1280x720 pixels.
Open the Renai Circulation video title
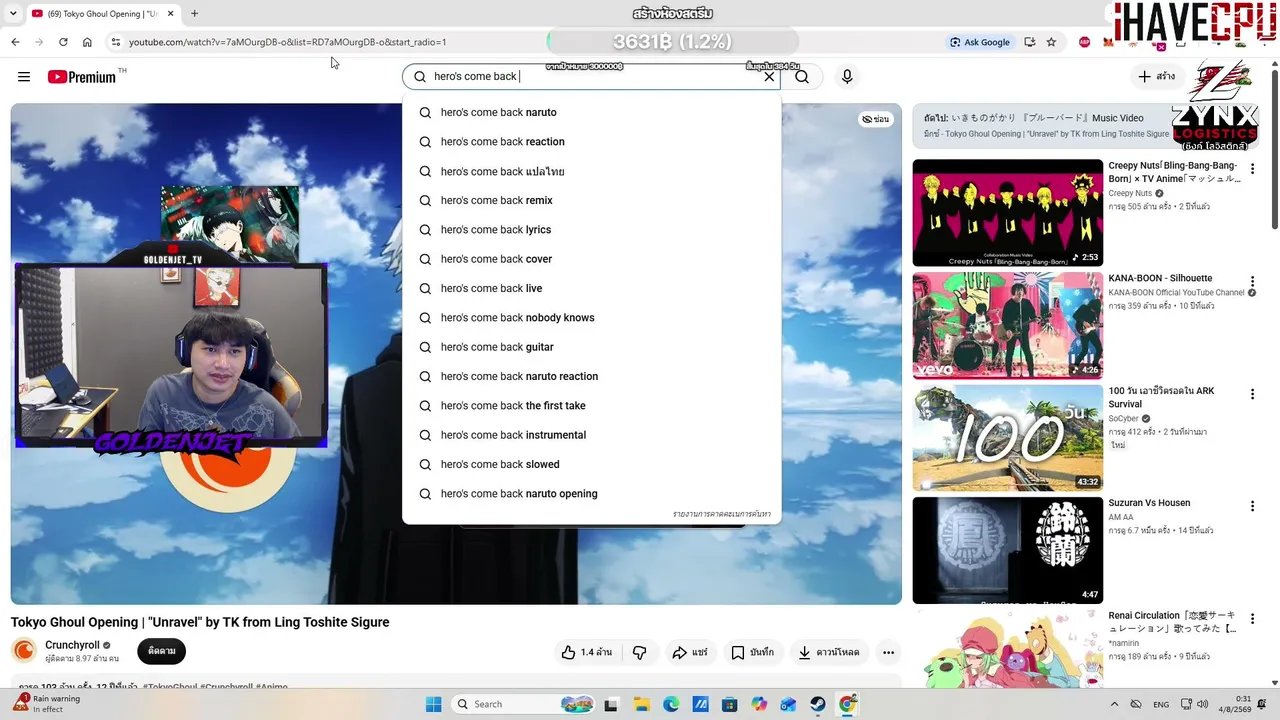point(1172,622)
